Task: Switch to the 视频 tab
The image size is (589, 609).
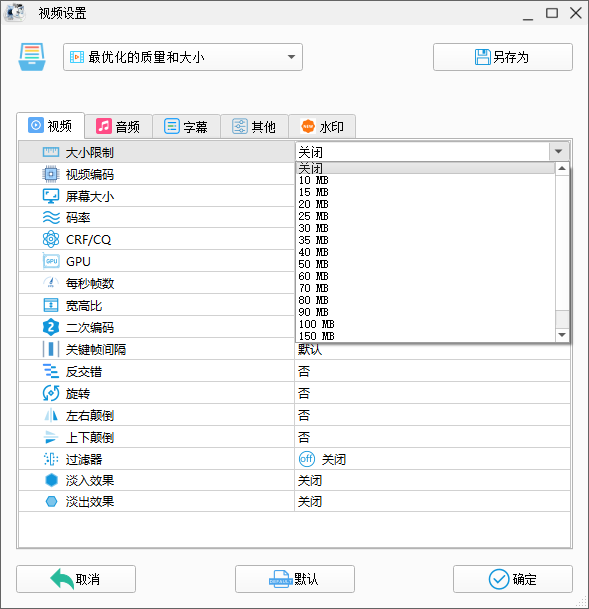Action: click(50, 125)
